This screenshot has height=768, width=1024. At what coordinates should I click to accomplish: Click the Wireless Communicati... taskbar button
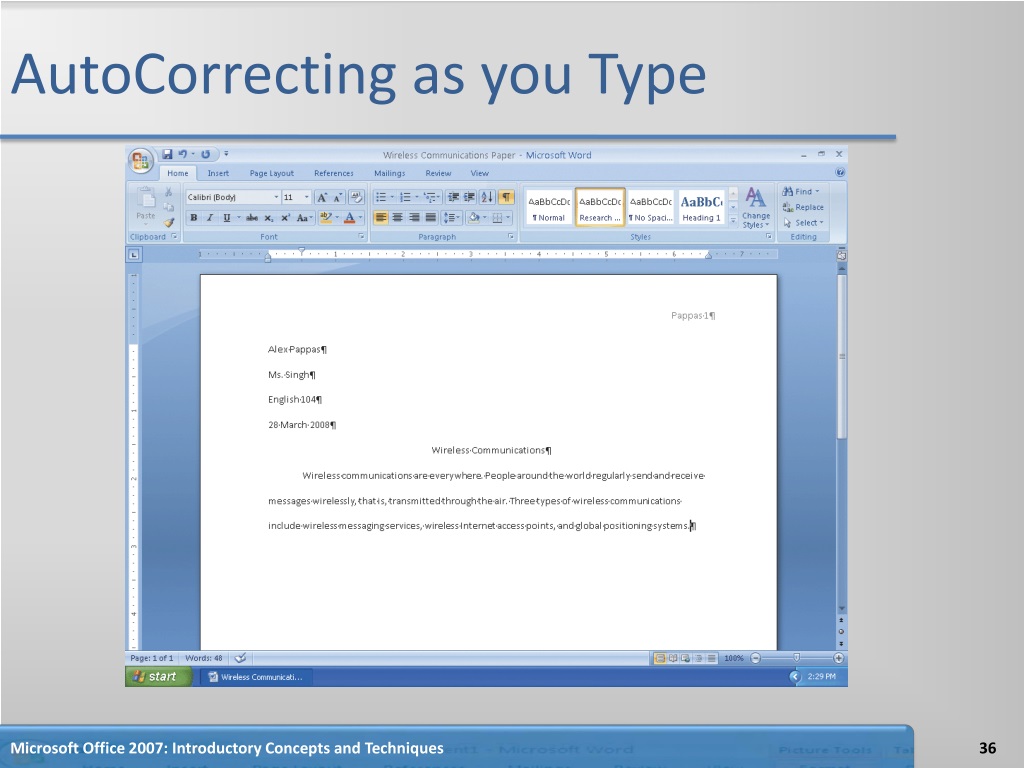(256, 677)
